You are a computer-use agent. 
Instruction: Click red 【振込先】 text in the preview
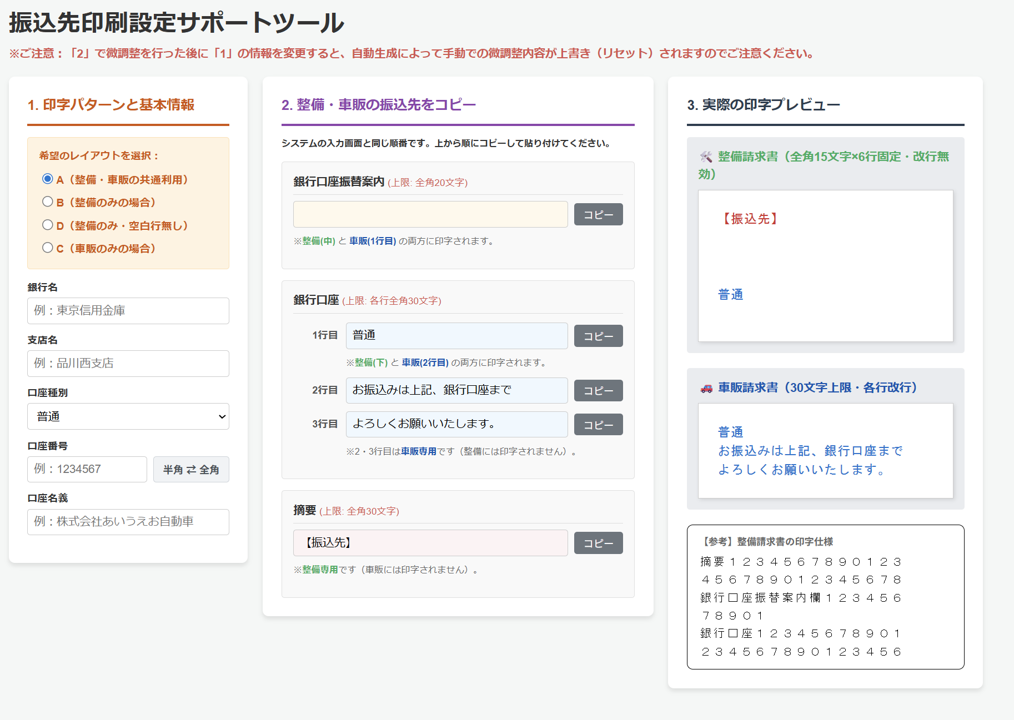[x=750, y=219]
